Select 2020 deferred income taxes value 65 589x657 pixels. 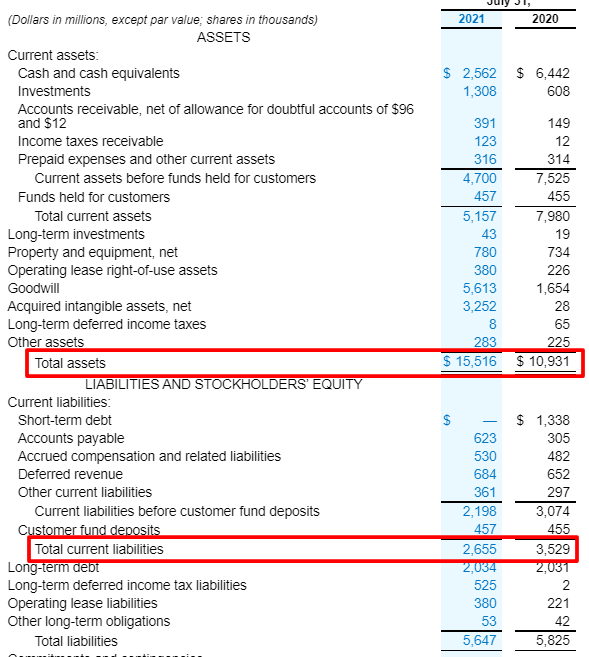point(562,325)
